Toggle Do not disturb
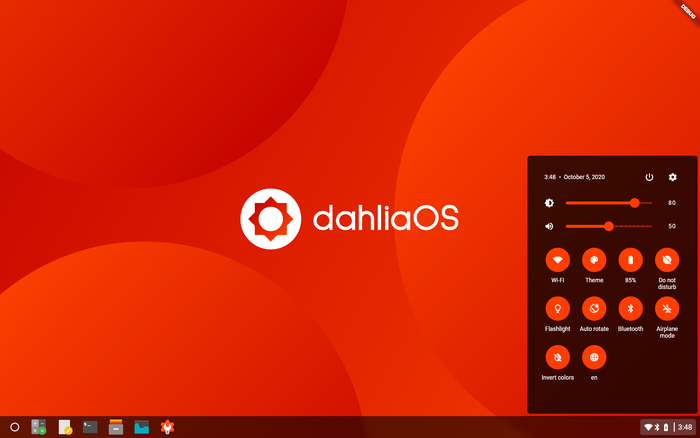Viewport: 700px width, 438px height. tap(667, 260)
